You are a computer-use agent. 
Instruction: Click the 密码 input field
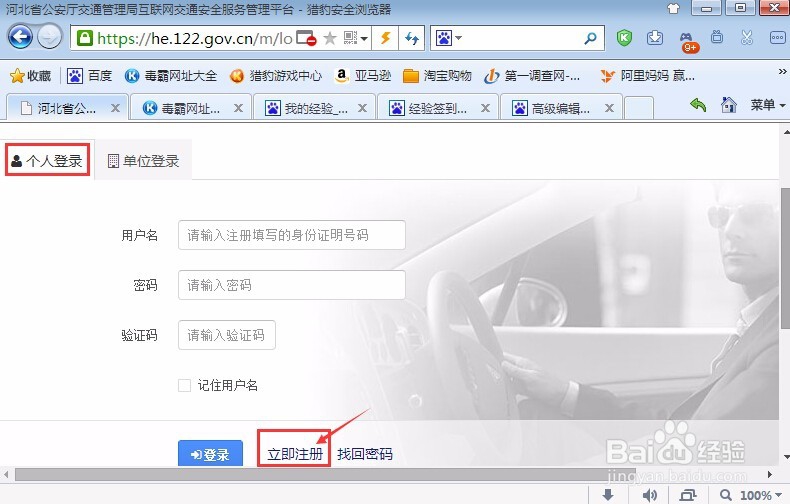(292, 285)
